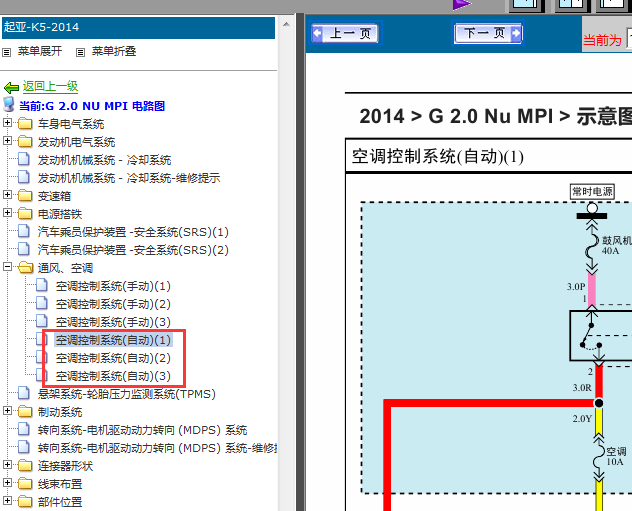Click the folder icon of 电源搭铁
Image resolution: width=632 pixels, height=511 pixels.
click(25, 213)
